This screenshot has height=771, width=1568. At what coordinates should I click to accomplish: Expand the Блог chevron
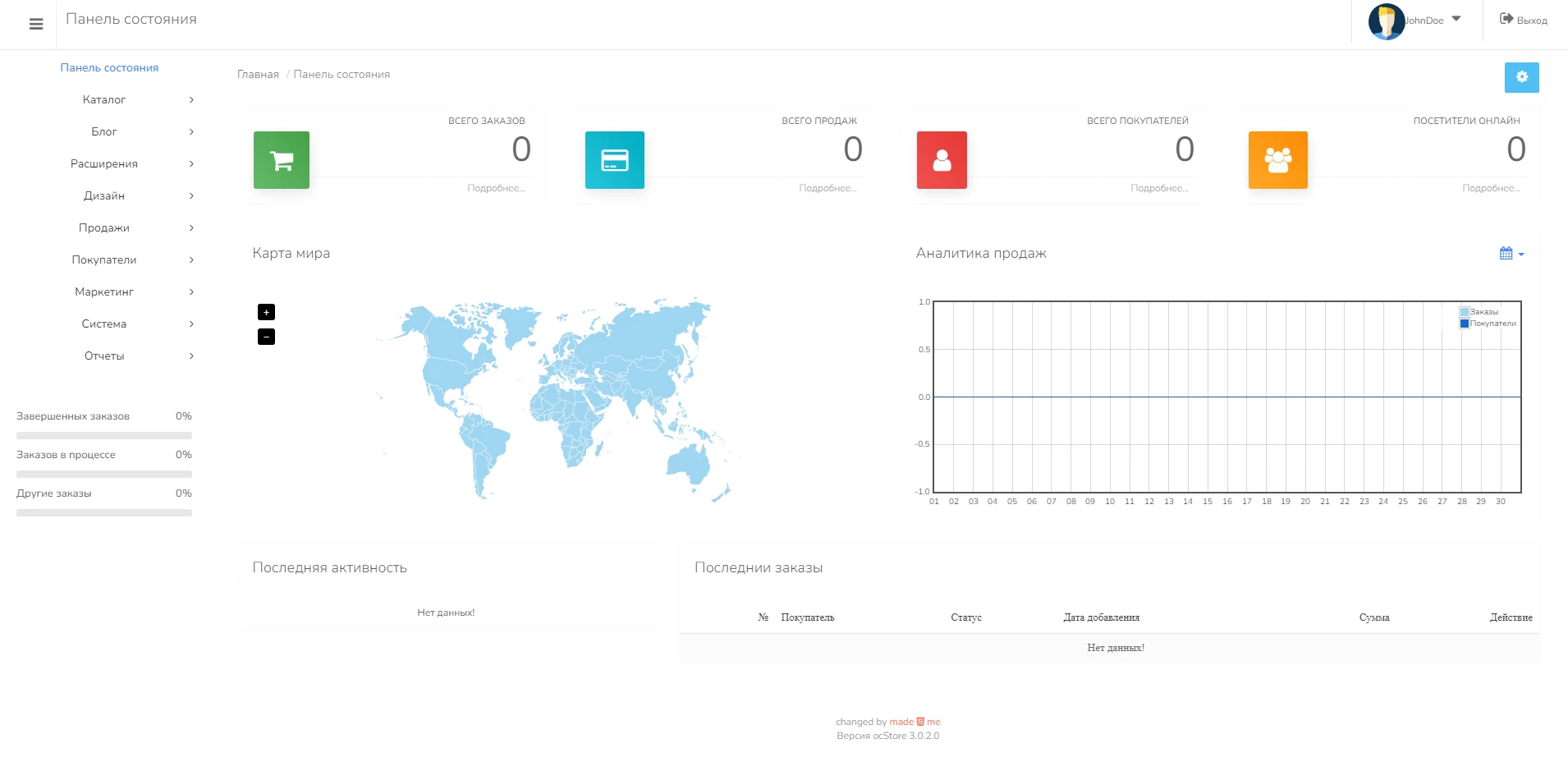[x=191, y=131]
